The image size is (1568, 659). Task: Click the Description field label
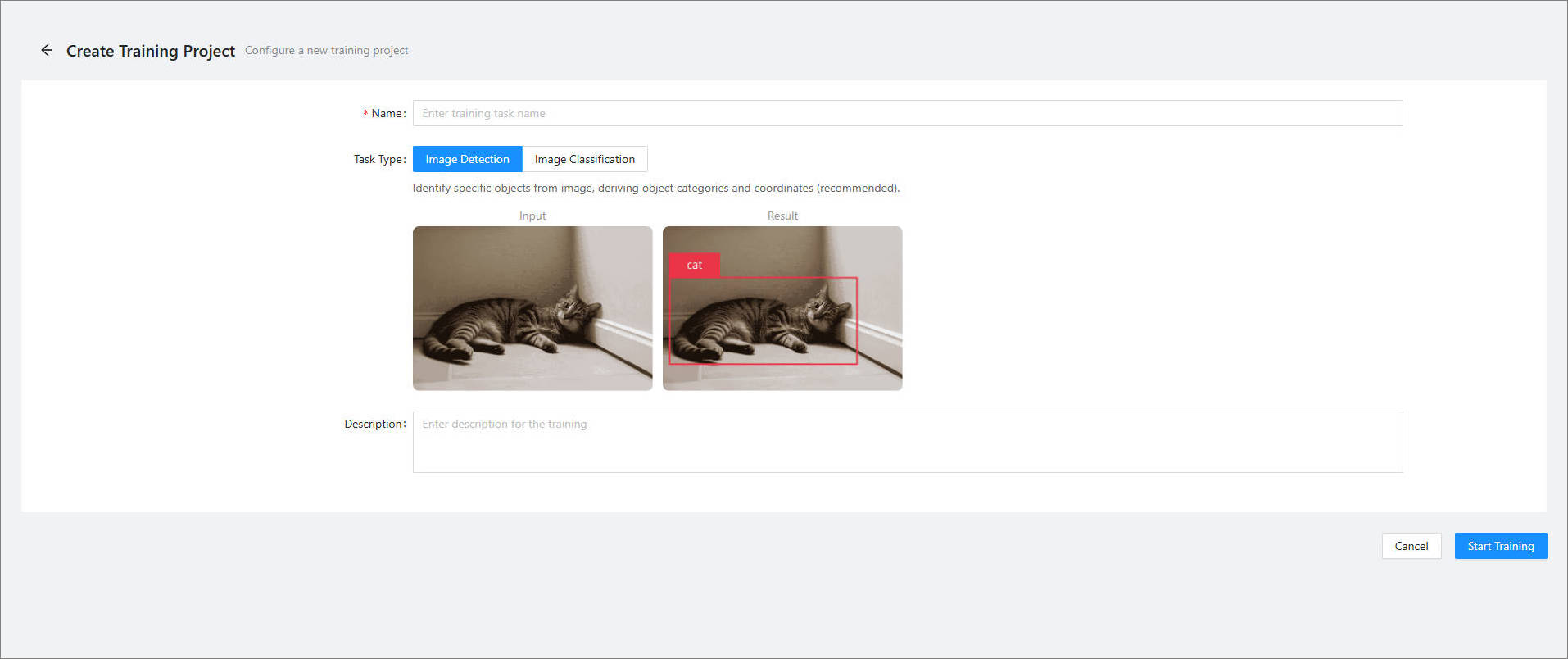[x=375, y=424]
